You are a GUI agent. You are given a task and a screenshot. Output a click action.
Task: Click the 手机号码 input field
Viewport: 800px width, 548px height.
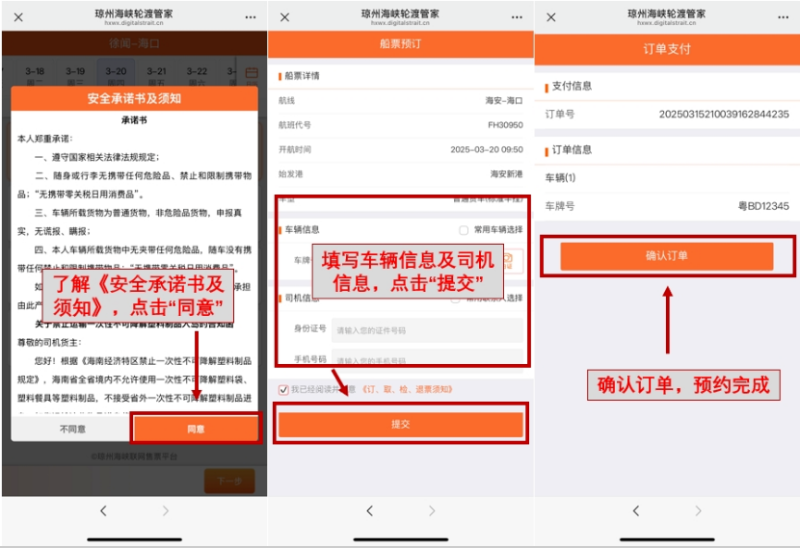425,359
